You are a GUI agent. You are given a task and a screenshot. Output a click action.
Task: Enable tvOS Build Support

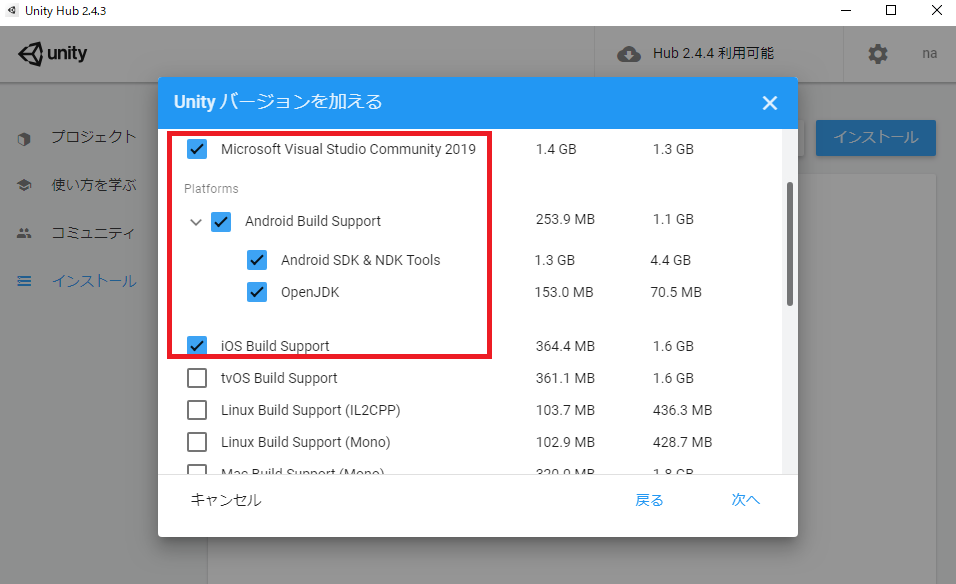click(196, 378)
